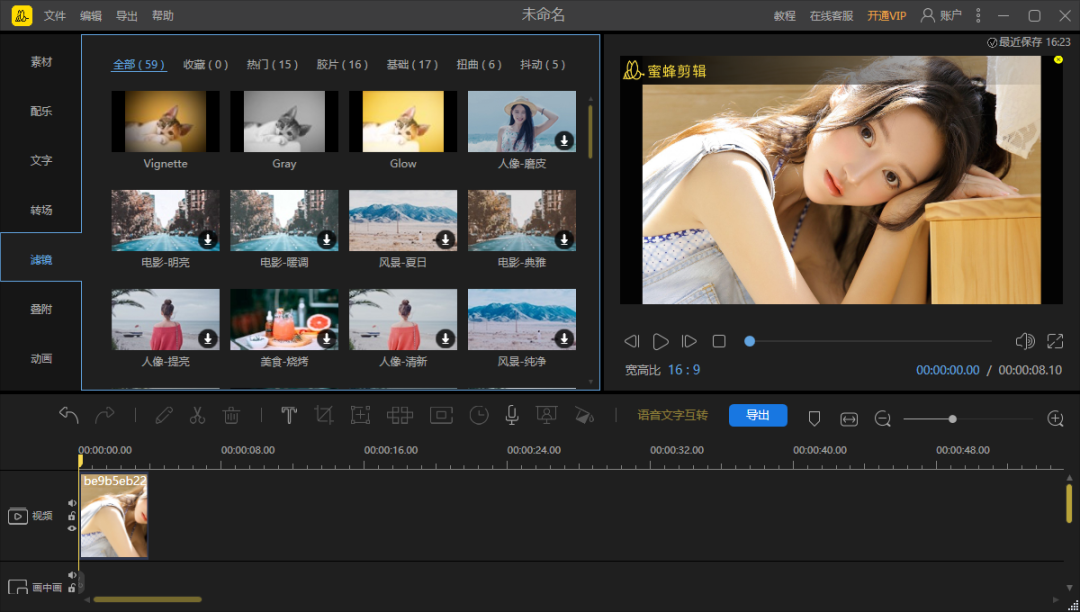This screenshot has width=1080, height=612.
Task: Select the scissors split tool
Action: (x=197, y=415)
